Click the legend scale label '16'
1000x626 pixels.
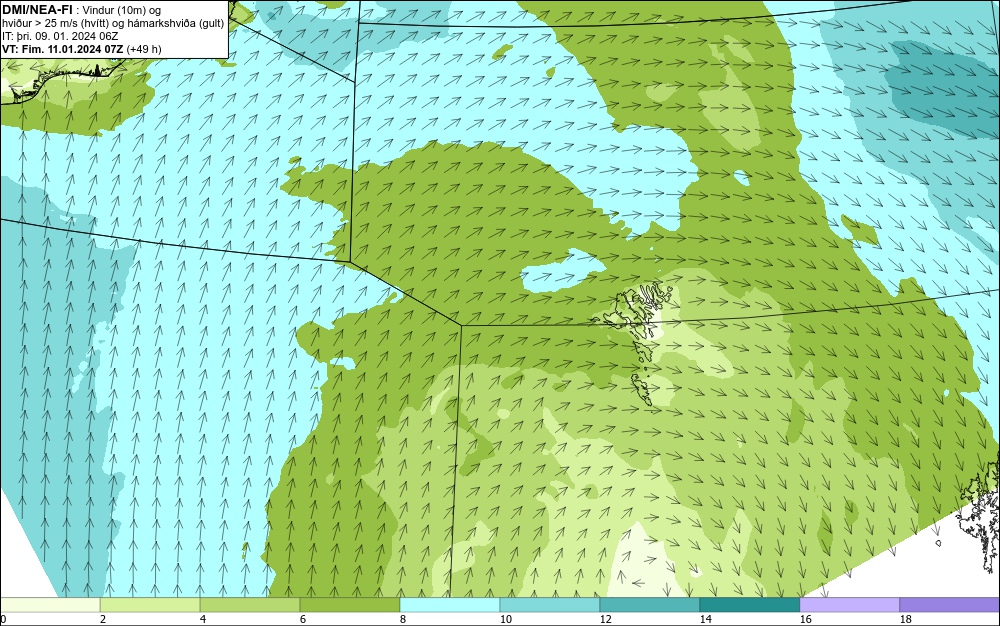coord(805,619)
